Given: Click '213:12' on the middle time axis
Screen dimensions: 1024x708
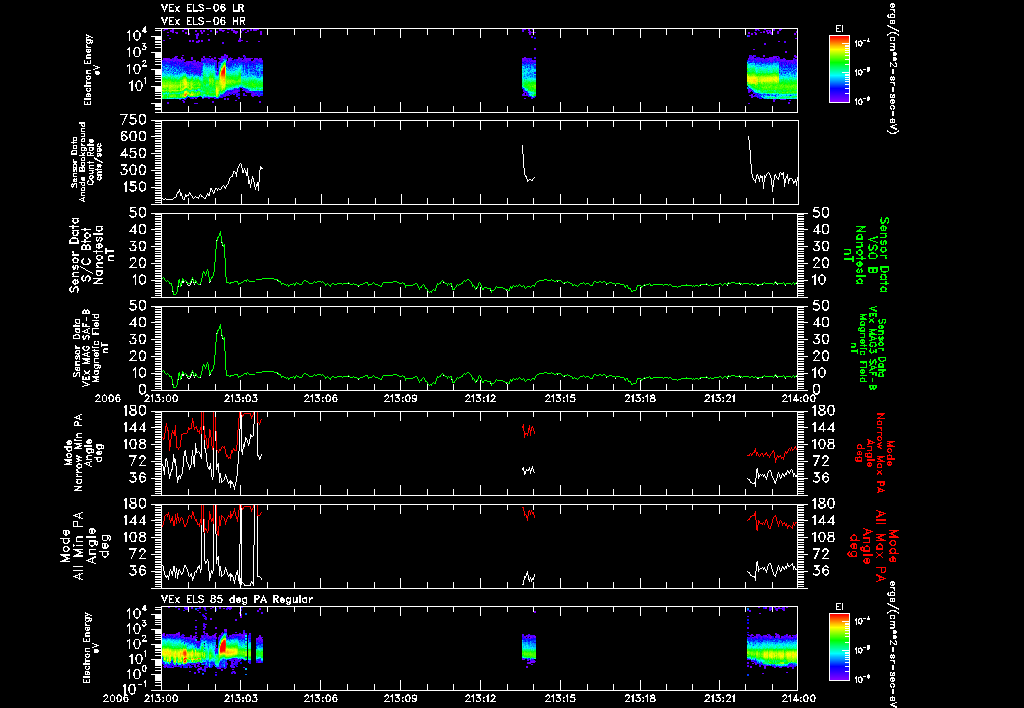Looking at the screenshot, I should (481, 398).
